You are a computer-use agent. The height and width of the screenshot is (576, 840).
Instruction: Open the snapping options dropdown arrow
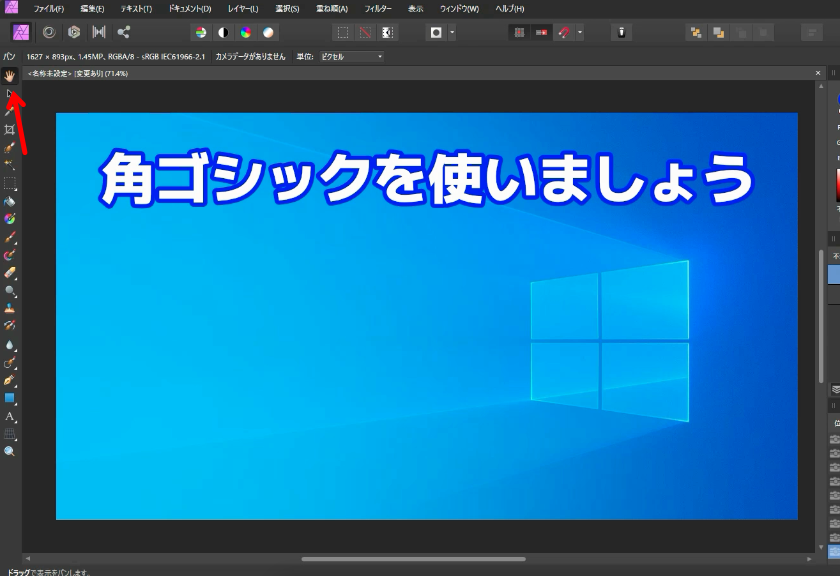[579, 31]
